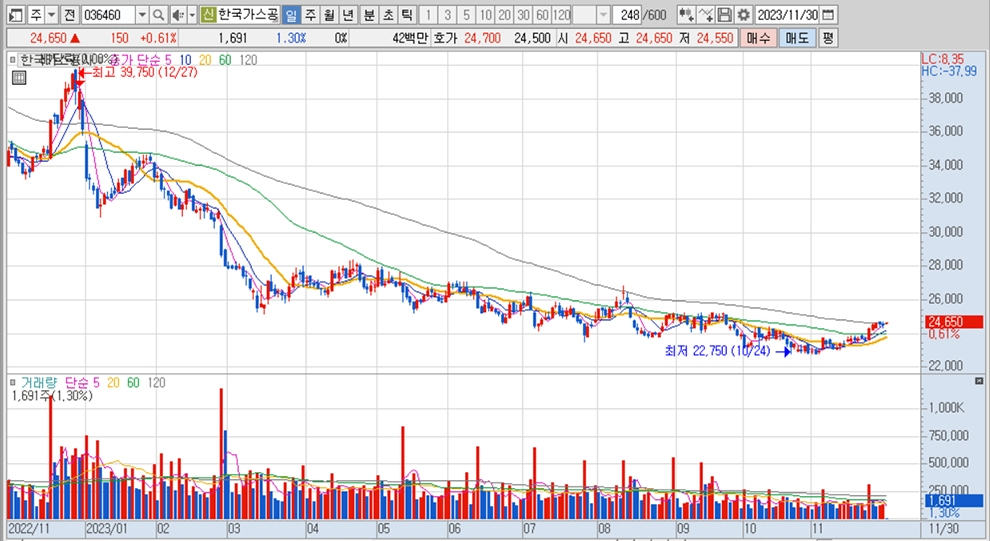This screenshot has width=990, height=541.
Task: Click the orange 20 price moving average legend
Action: coord(205,60)
